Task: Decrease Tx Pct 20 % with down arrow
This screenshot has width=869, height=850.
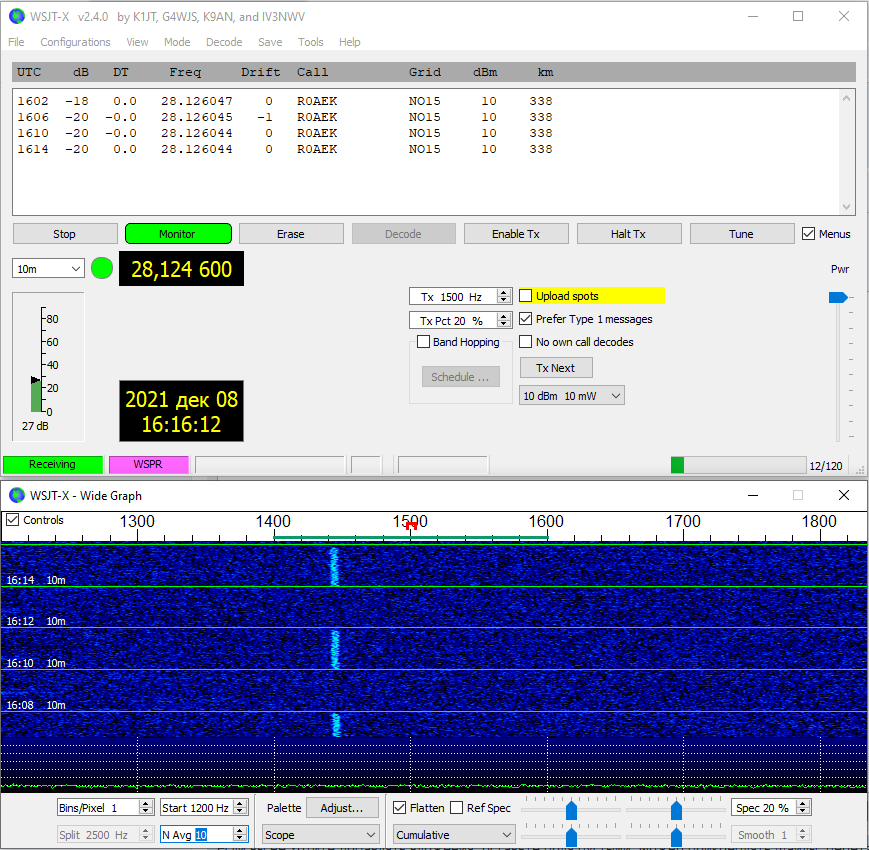Action: (x=503, y=324)
